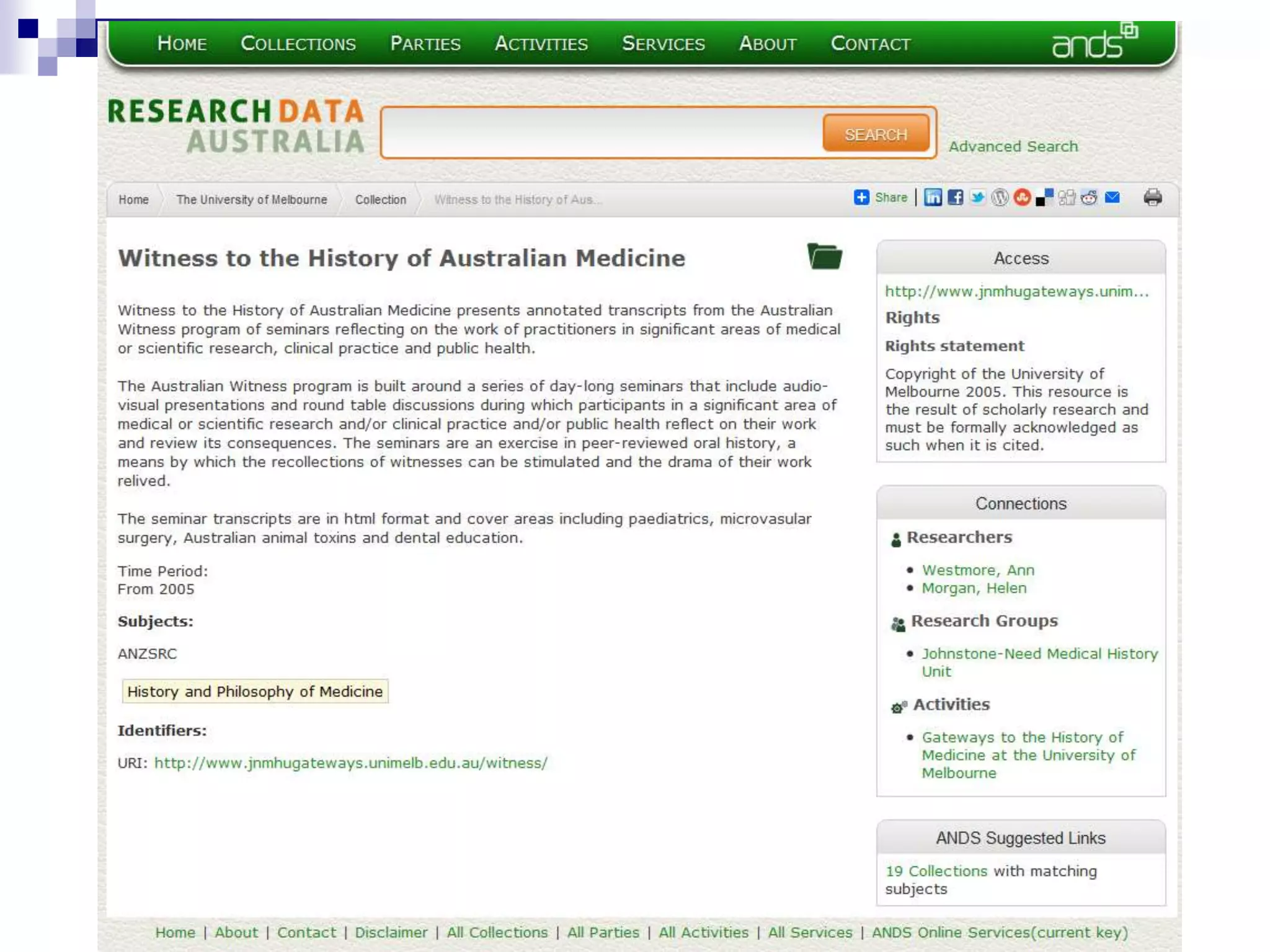Open researcher Westmore, Ann link
Screen dimensions: 1270x952
pyautogui.click(x=977, y=570)
